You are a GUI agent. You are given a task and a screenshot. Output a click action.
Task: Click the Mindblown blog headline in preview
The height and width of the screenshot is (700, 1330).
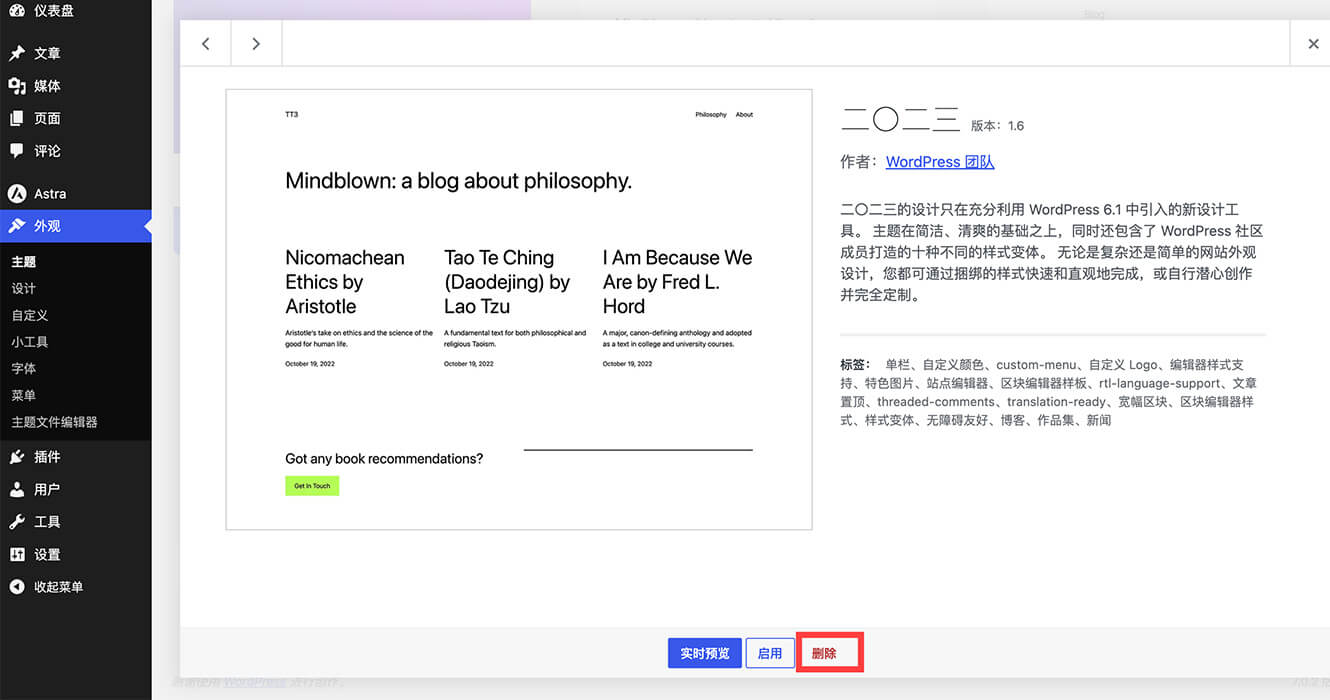459,181
